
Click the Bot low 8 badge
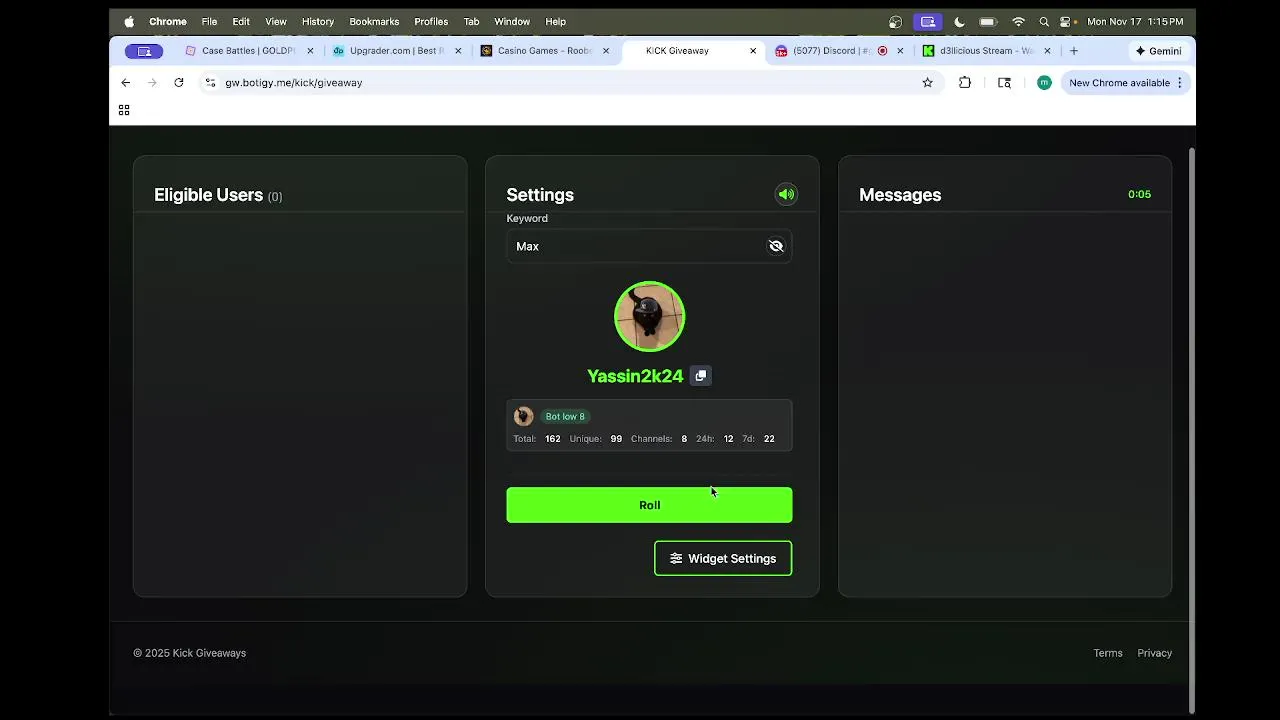click(565, 416)
